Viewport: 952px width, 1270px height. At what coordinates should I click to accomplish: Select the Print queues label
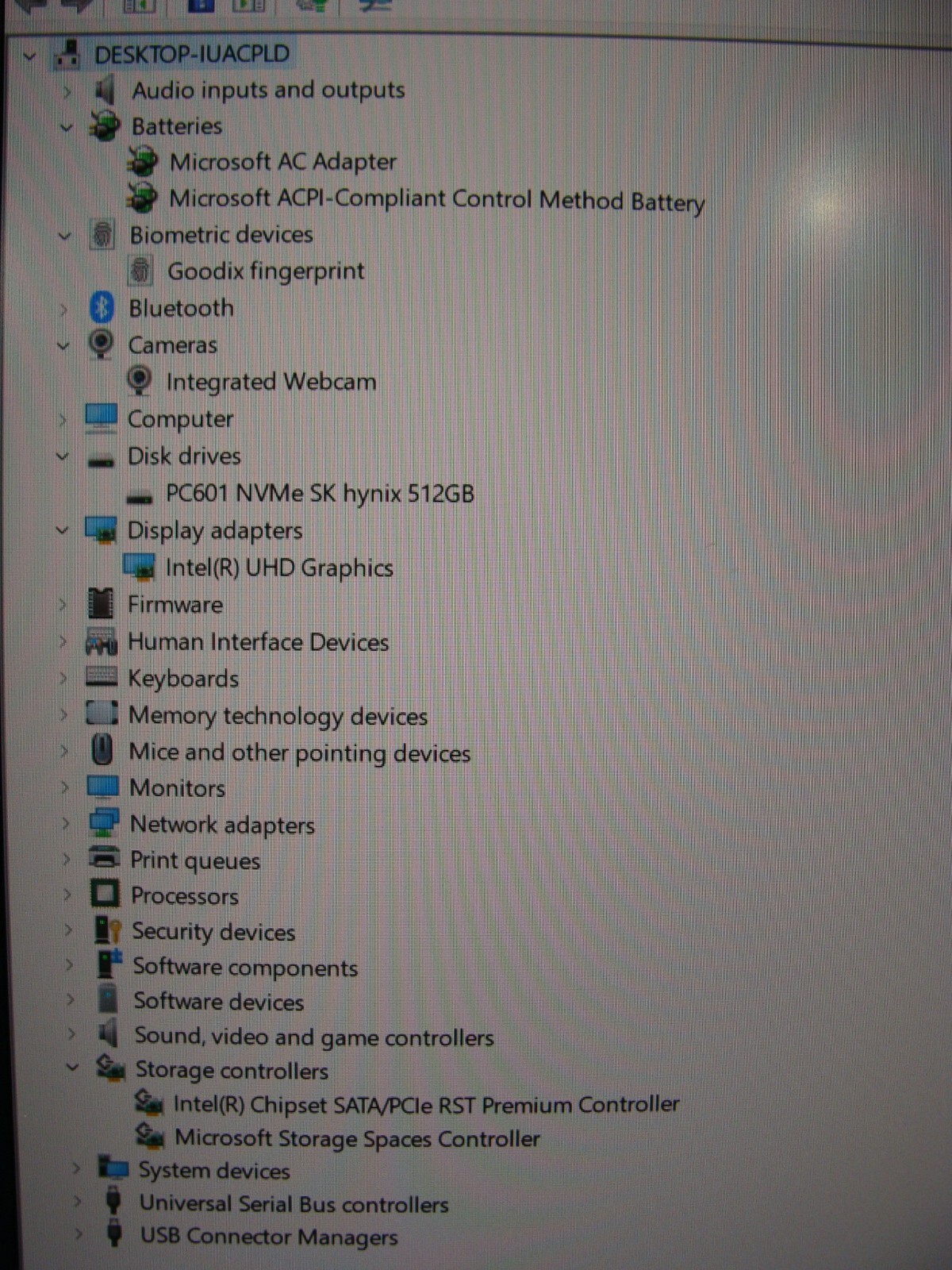pos(195,861)
